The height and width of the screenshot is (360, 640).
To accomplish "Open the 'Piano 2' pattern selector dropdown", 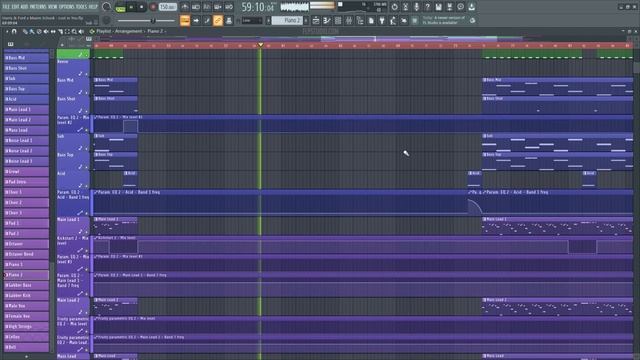I will (287, 20).
